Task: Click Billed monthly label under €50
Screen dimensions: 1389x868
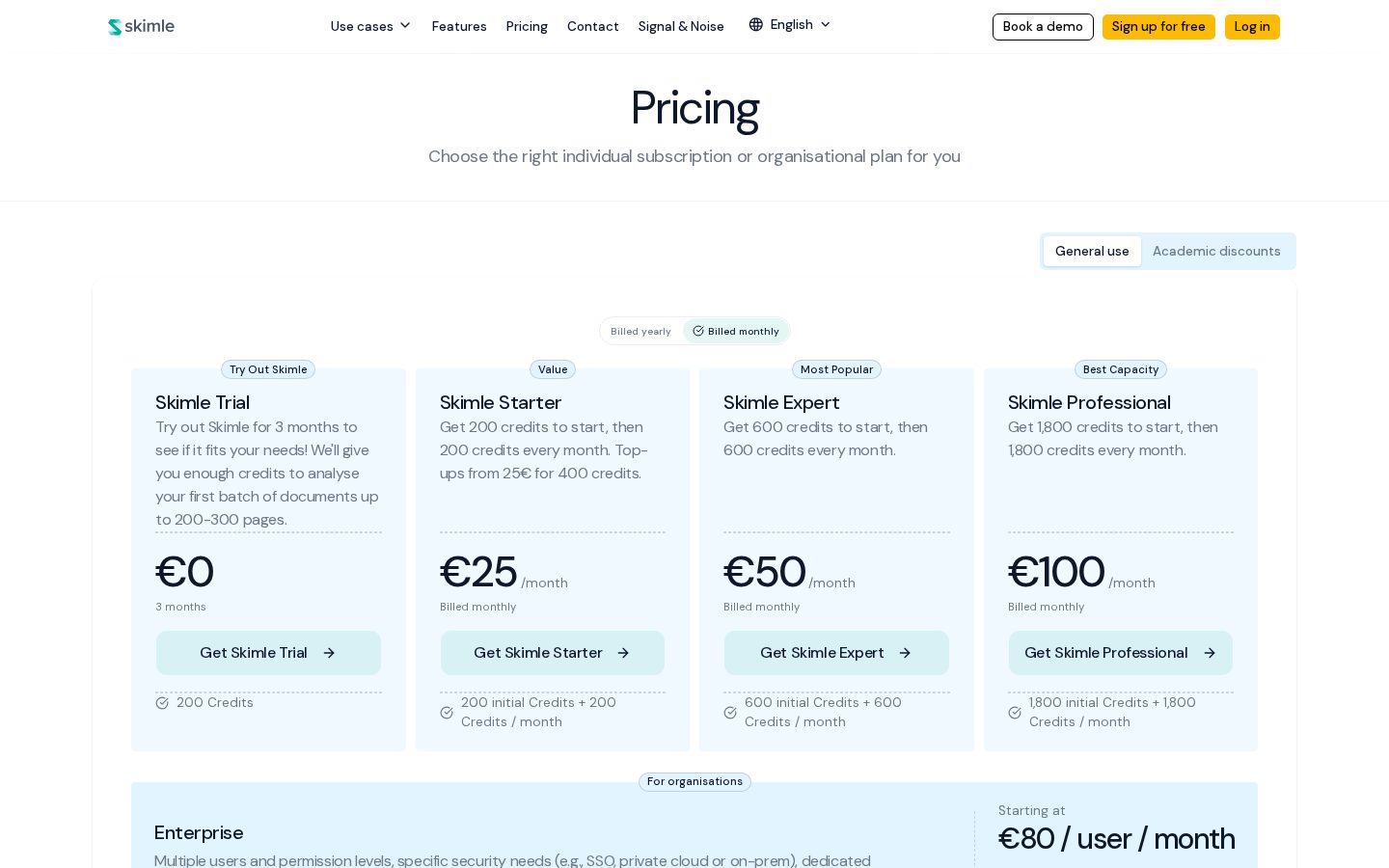Action: pos(761,608)
